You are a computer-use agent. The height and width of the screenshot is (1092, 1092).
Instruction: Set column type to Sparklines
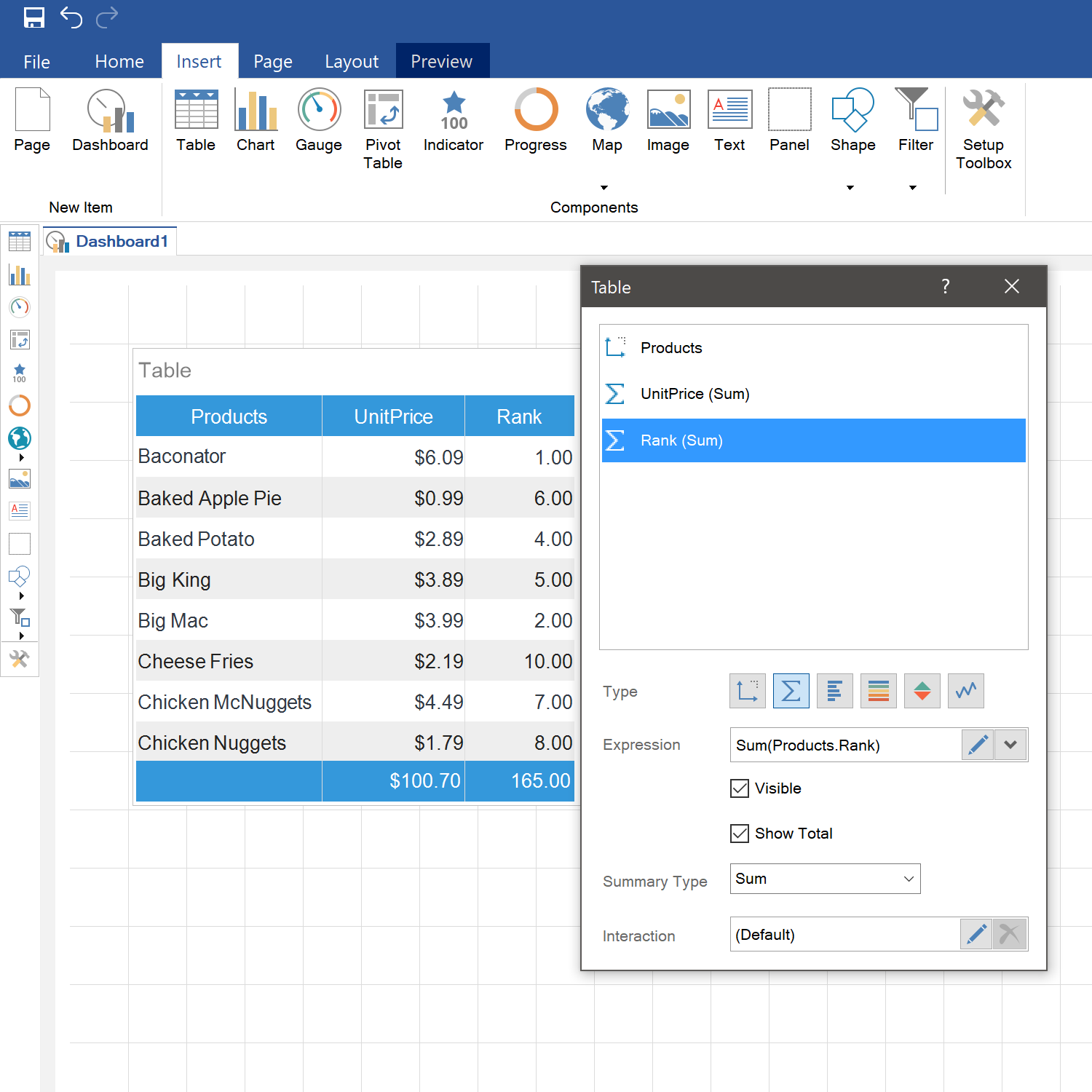(966, 691)
